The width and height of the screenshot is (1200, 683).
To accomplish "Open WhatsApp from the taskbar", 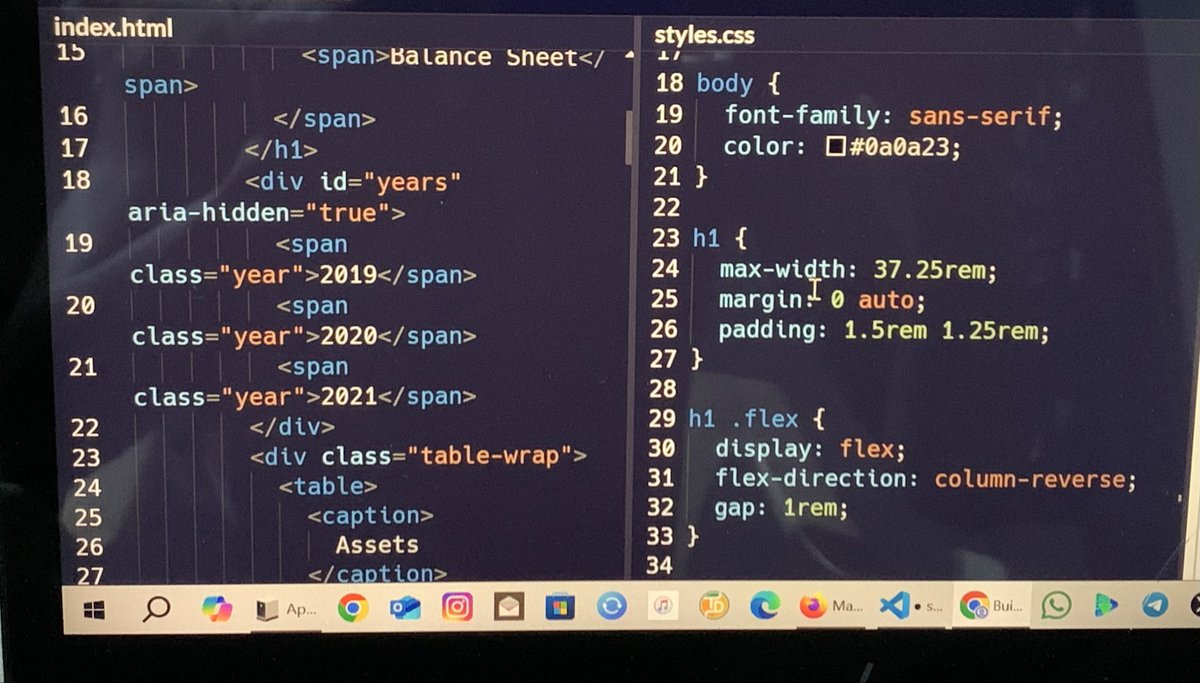I will 1055,605.
